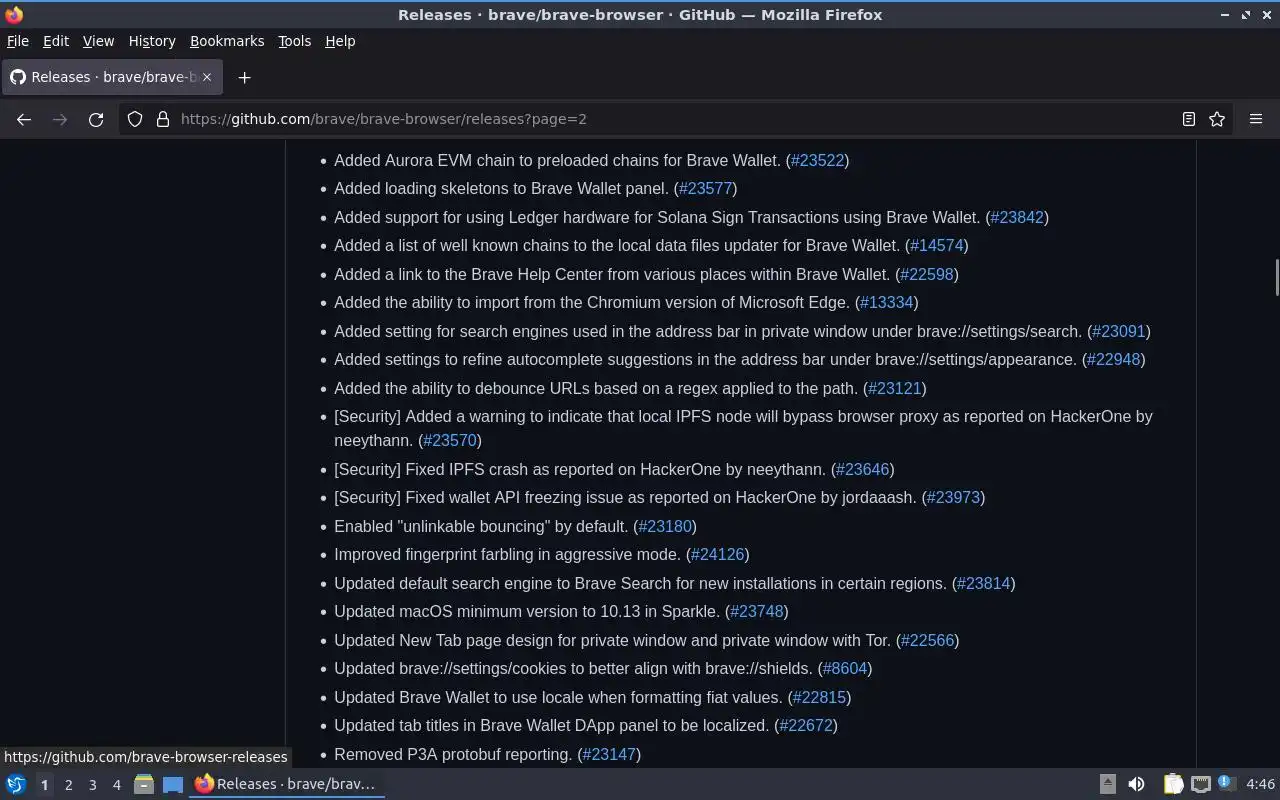This screenshot has width=1280, height=800.
Task: Switch to workspace 1
Action: 44,785
